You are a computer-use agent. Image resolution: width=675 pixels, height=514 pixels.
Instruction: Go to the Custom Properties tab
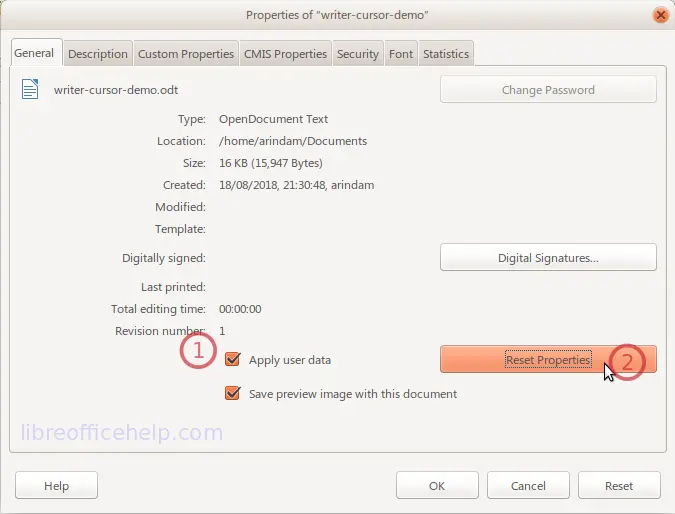[x=186, y=54]
